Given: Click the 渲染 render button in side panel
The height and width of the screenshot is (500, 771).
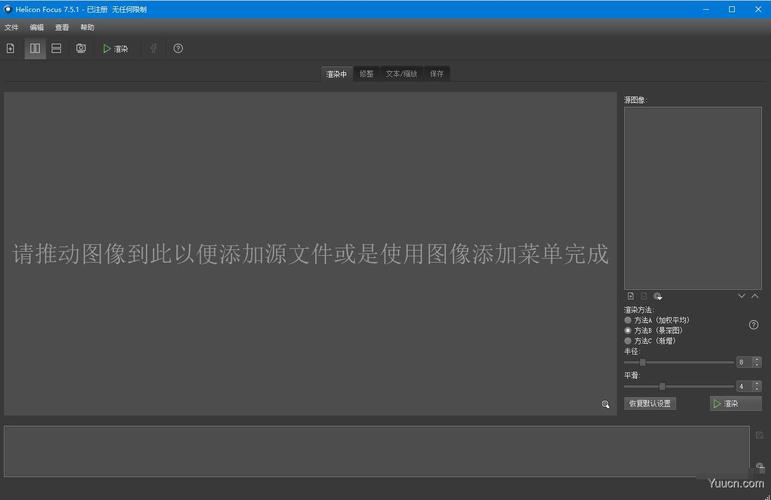Looking at the screenshot, I should pyautogui.click(x=736, y=404).
